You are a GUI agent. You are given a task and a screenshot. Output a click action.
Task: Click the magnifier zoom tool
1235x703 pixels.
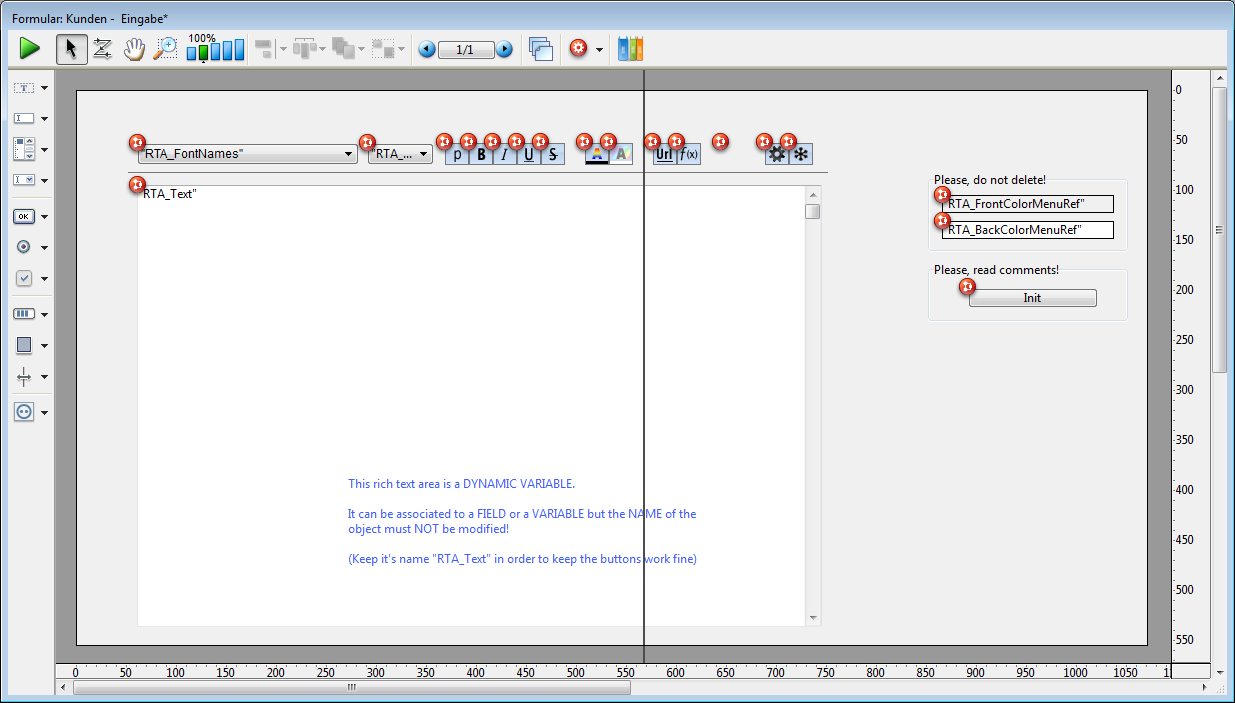[x=165, y=48]
